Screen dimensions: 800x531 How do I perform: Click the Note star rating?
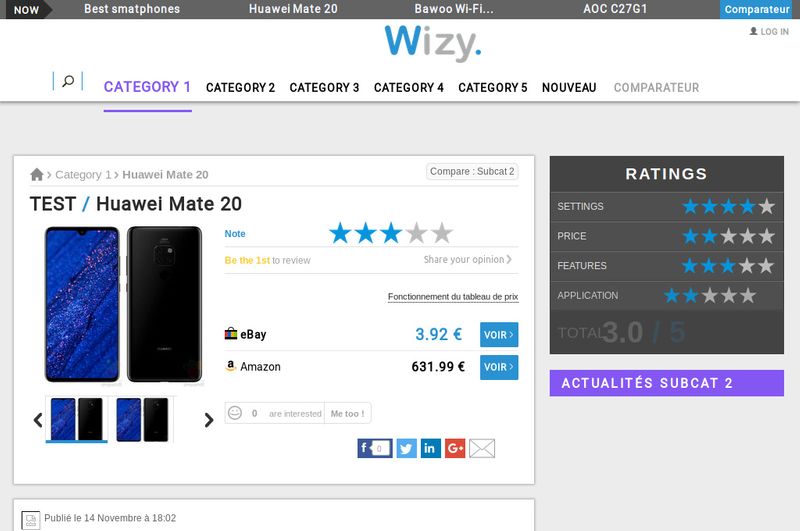391,233
